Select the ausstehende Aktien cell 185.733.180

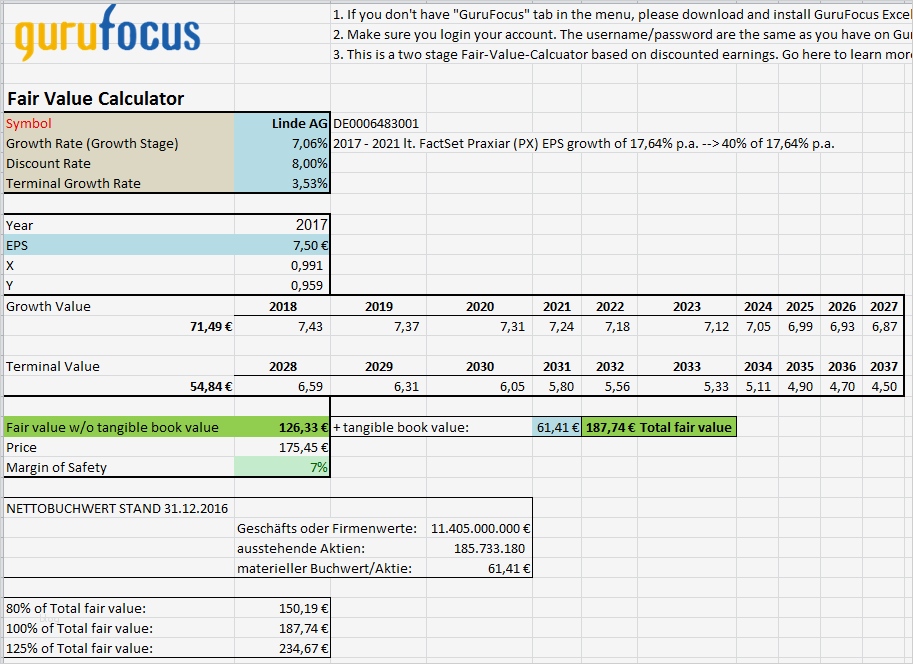480,549
